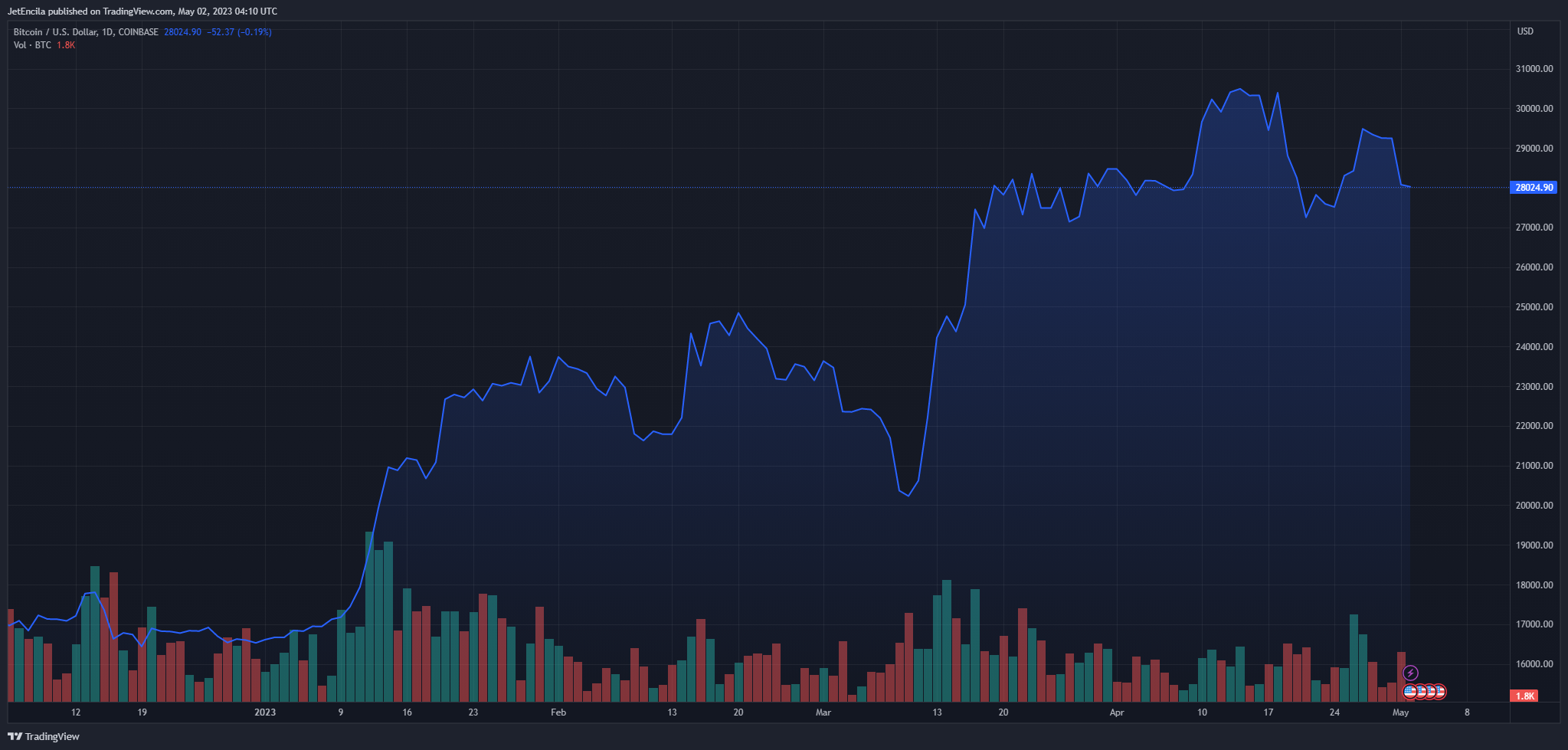This screenshot has height=750, width=1568.
Task: Click the TradingView wordmark text at bottom left
Action: tap(53, 736)
